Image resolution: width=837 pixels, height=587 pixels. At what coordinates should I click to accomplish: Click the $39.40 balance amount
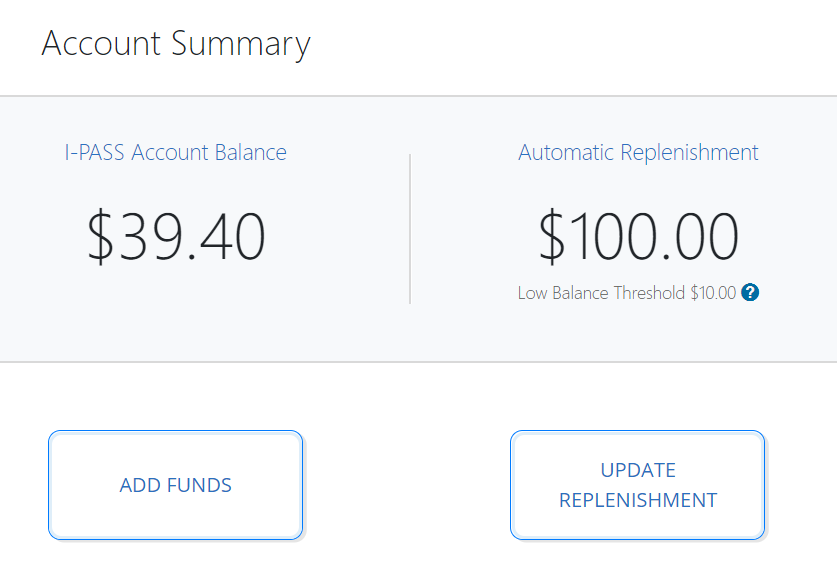click(176, 236)
